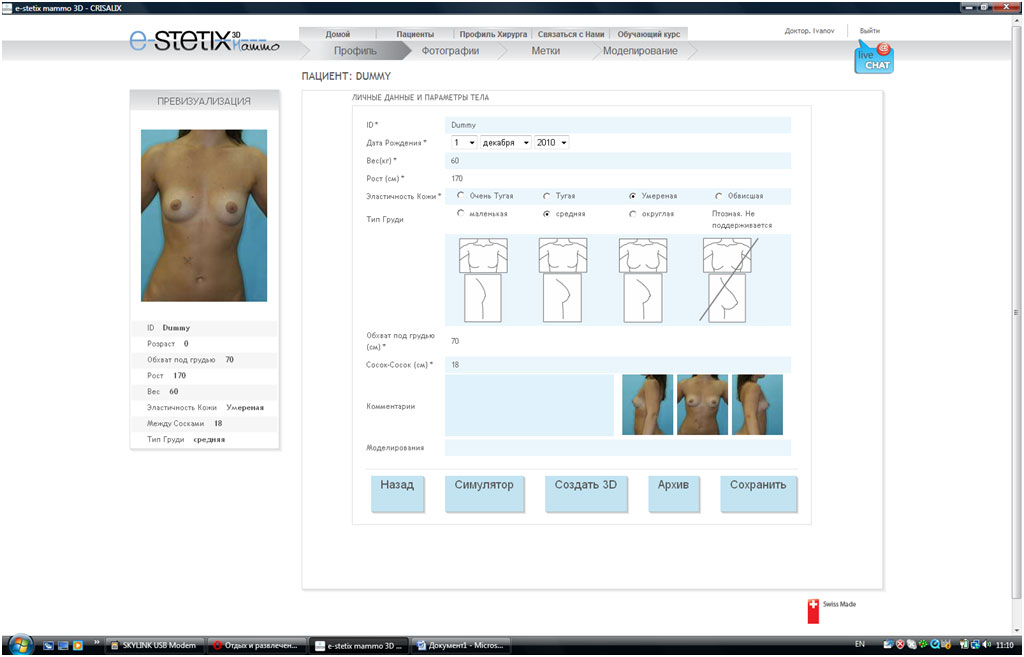Open the left side-view photo thumbnail

pyautogui.click(x=647, y=404)
